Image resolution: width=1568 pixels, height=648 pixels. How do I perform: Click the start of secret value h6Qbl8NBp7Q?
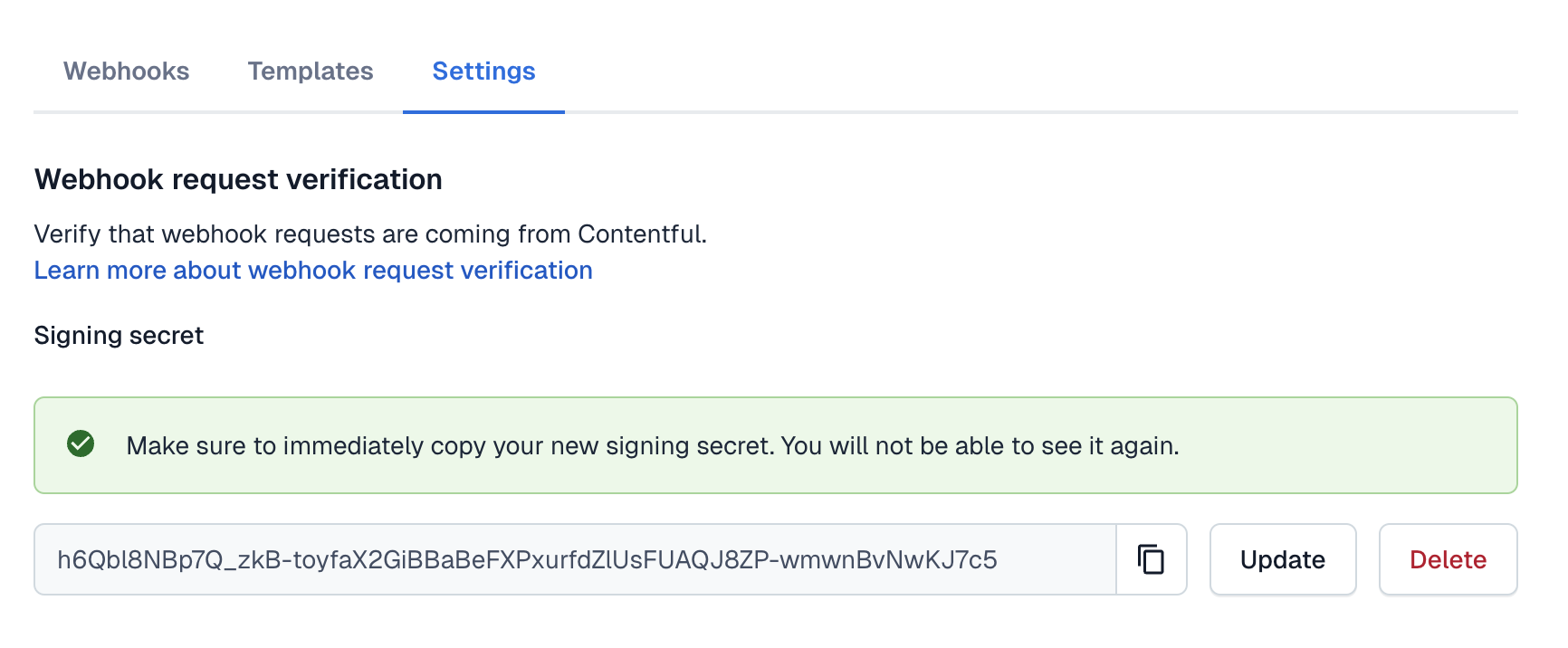pyautogui.click(x=140, y=559)
